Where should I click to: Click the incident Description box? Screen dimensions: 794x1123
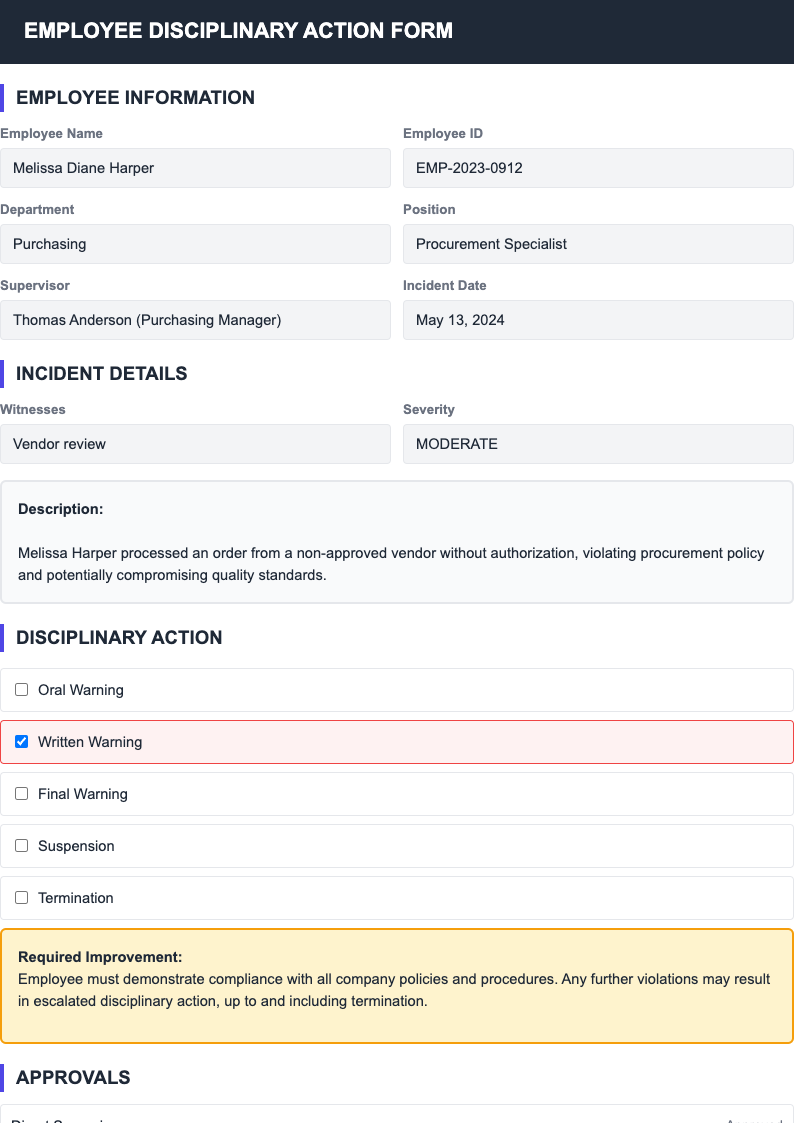point(397,540)
